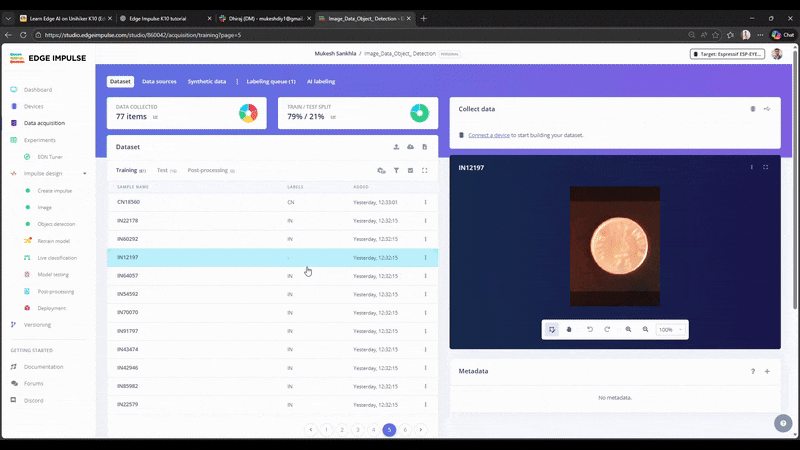This screenshot has height=450, width=800.
Task: Select sample row IN91797
Action: point(272,331)
